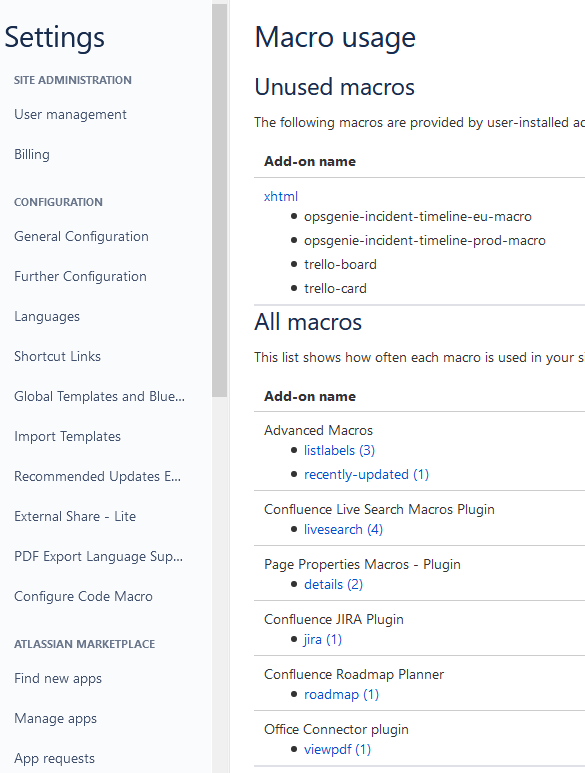Click Confluence Roadmap Planner text
The image size is (585, 773).
(354, 674)
